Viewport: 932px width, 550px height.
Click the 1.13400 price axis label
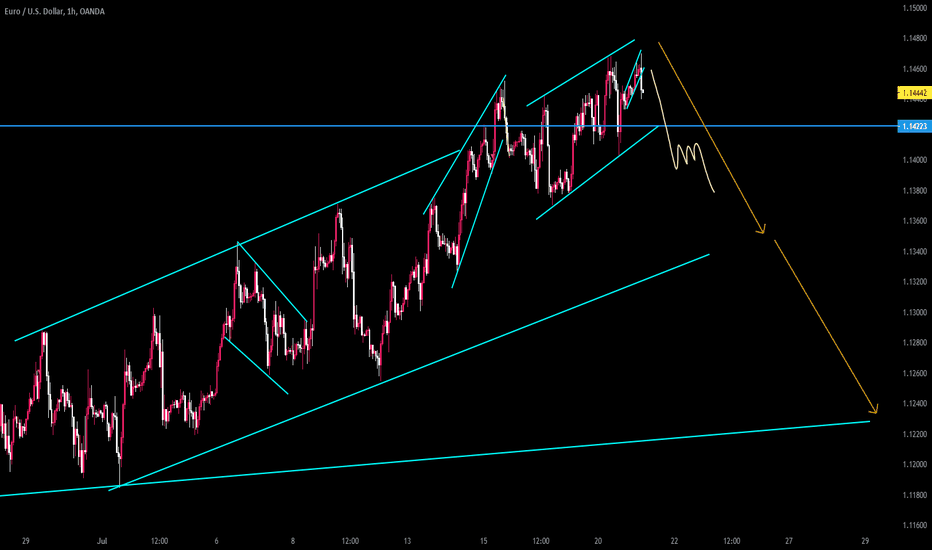(914, 252)
